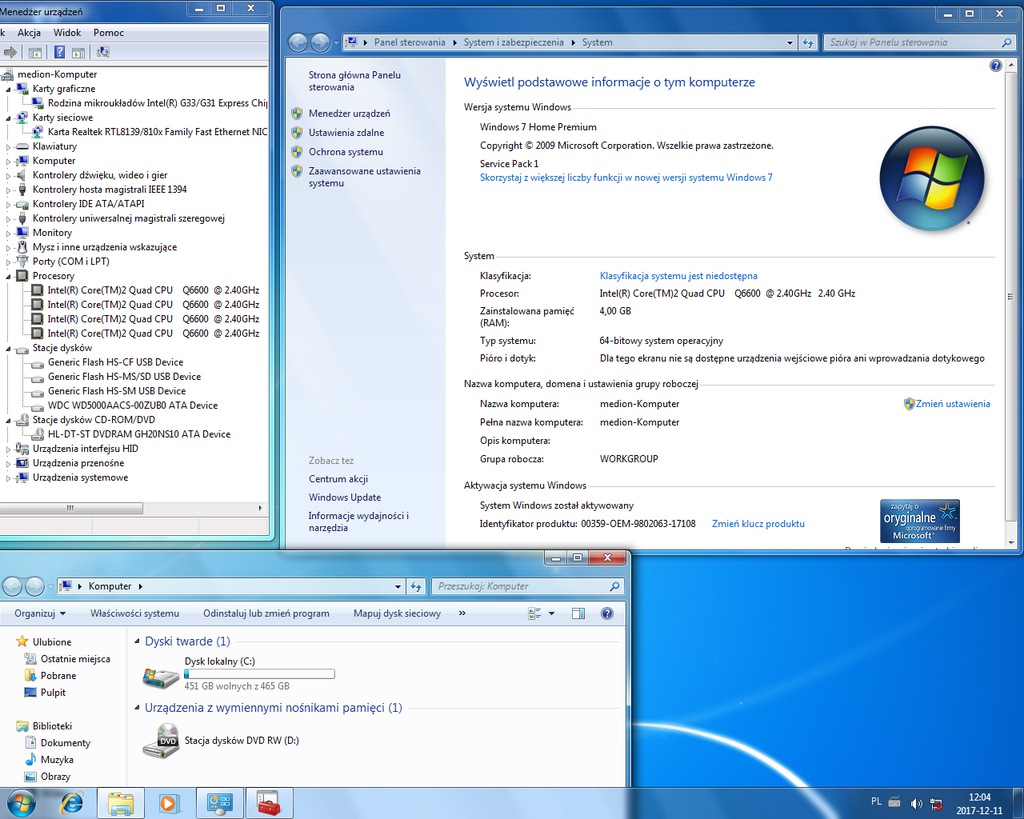Click Odinstaluj lub zmień program
This screenshot has height=819, width=1024.
click(x=266, y=613)
